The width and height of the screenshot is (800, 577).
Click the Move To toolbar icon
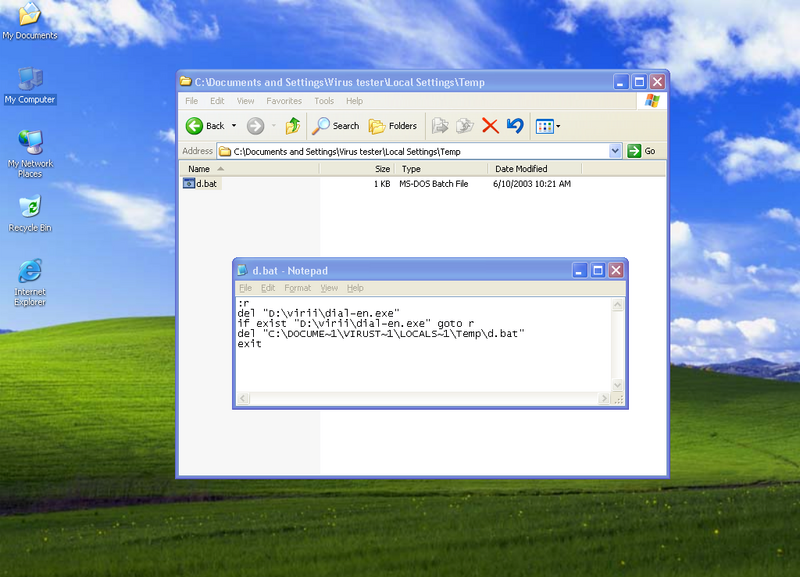[x=440, y=126]
